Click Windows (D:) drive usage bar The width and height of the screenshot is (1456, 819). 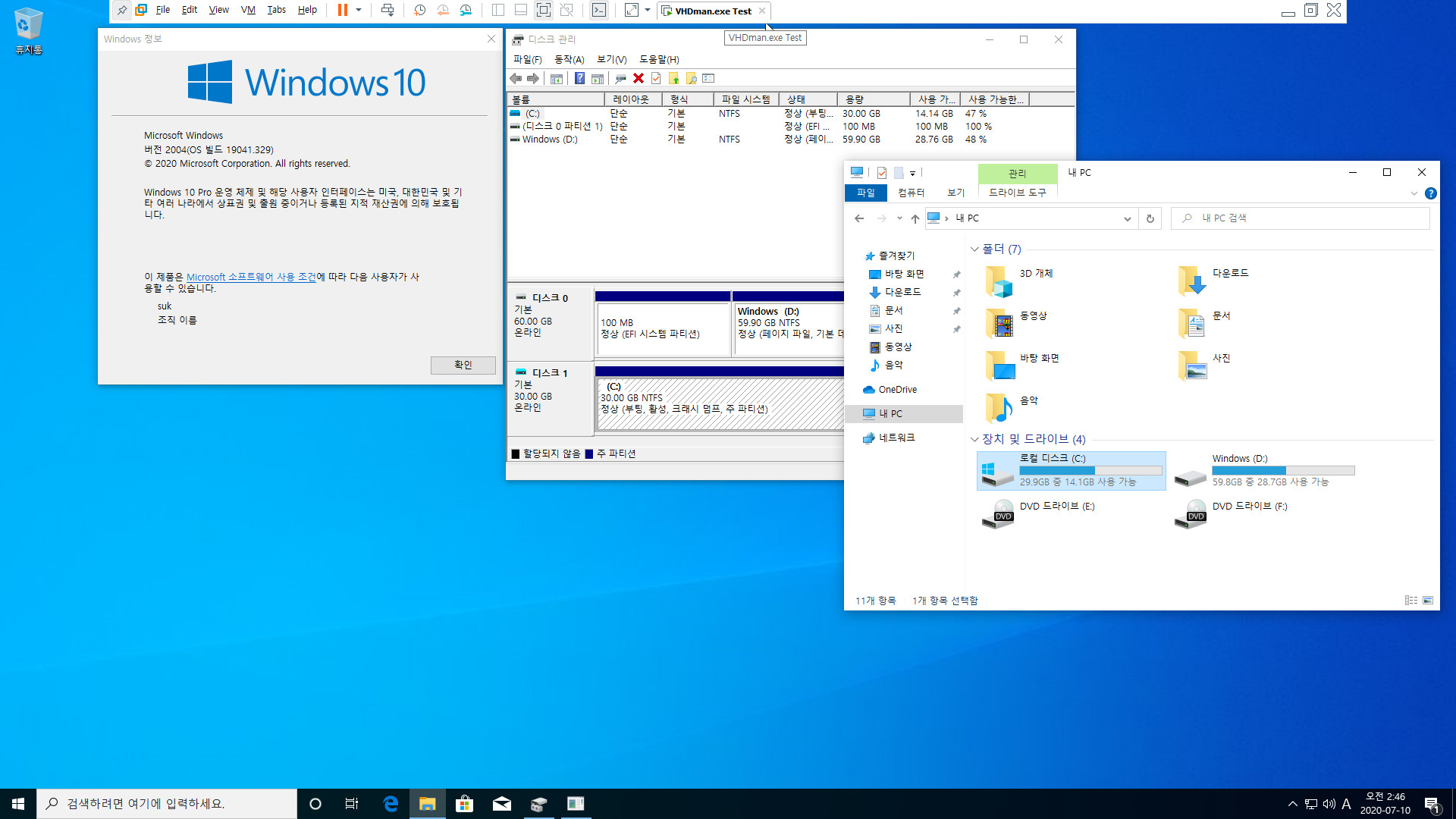1283,471
